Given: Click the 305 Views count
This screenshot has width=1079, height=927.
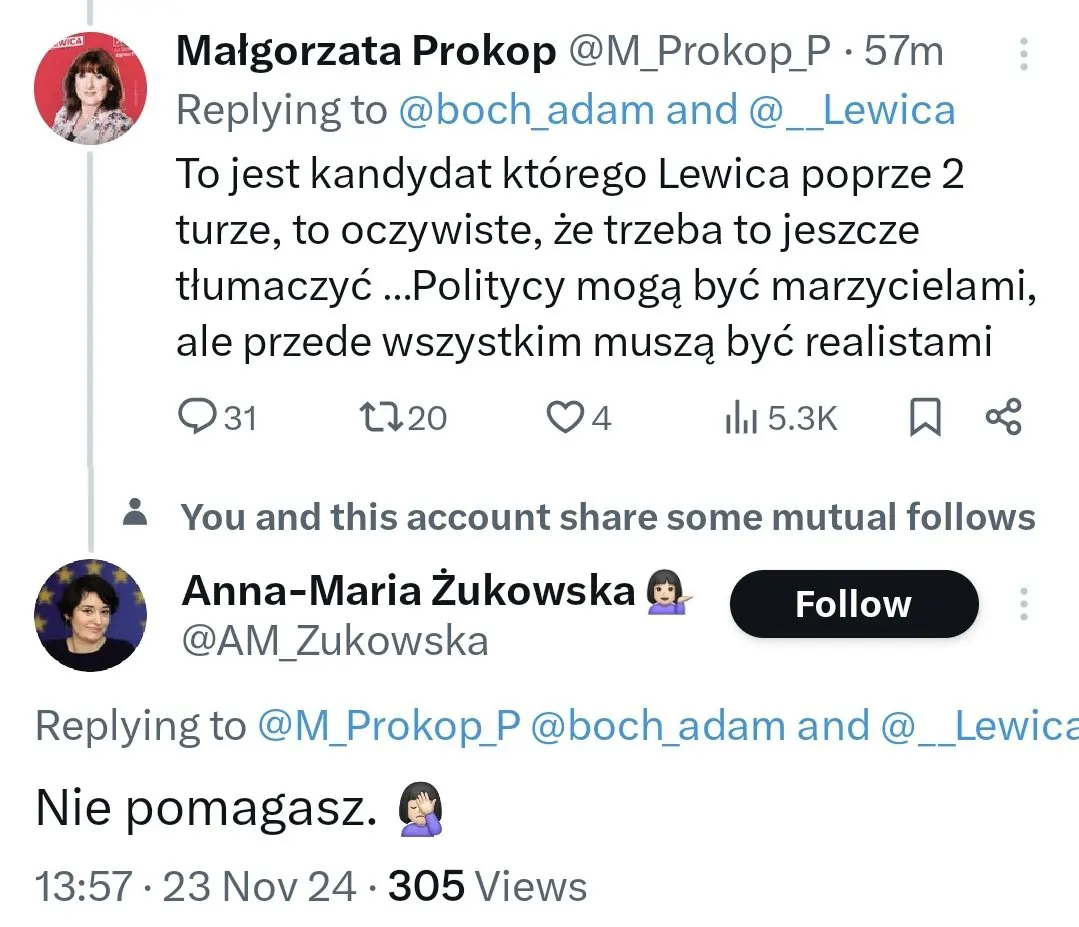Looking at the screenshot, I should click(486, 886).
